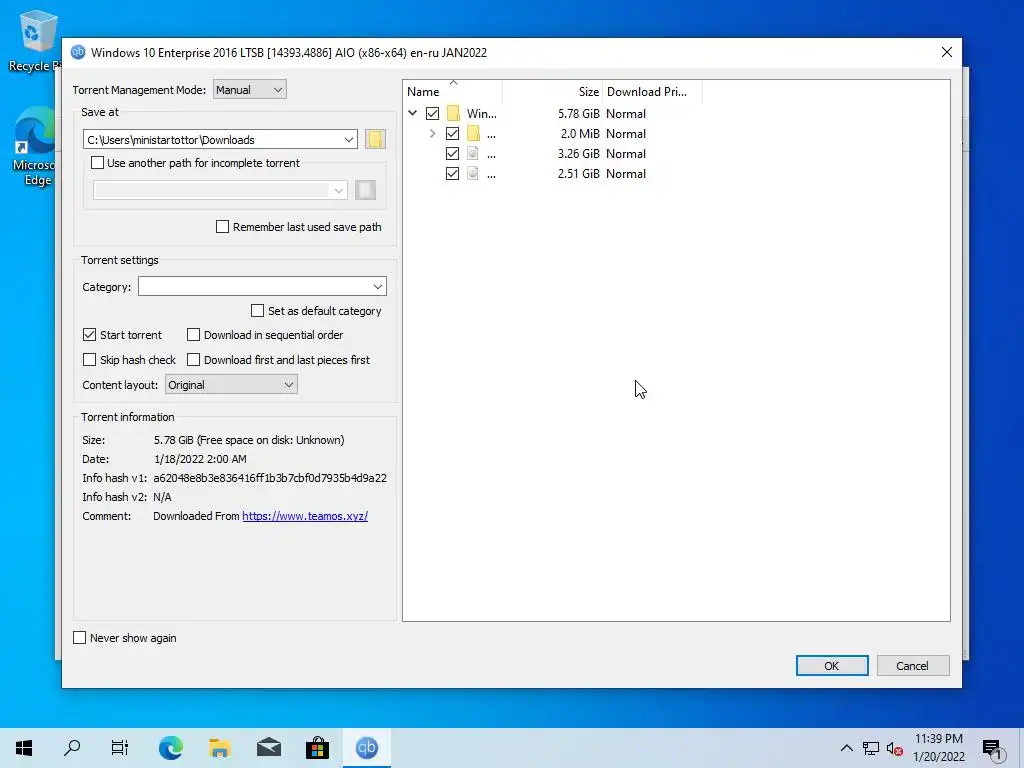Click Normal priority for the 2.51 GiB file

[626, 174]
